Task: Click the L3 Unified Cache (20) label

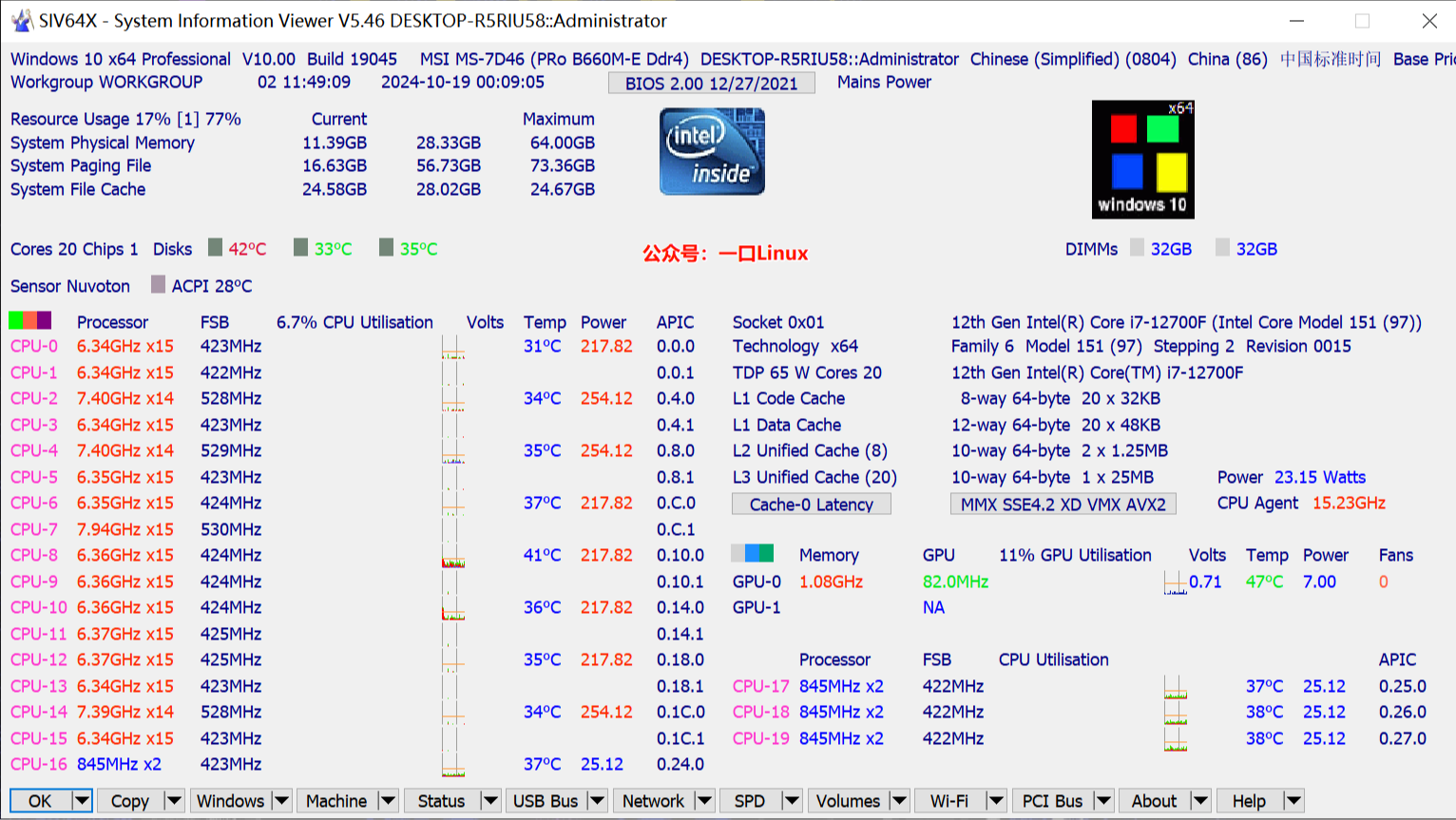Action: (x=814, y=477)
